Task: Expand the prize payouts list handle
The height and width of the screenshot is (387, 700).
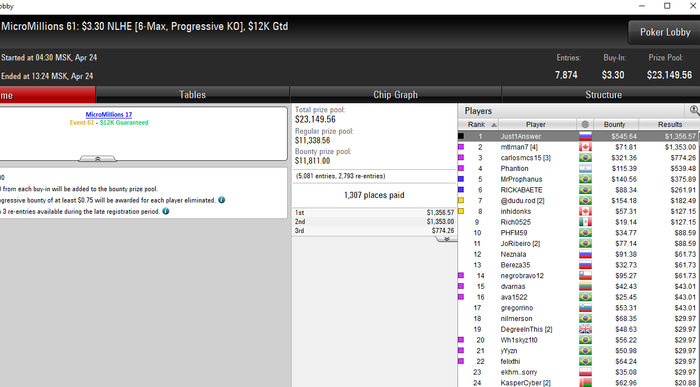Action: pos(446,239)
